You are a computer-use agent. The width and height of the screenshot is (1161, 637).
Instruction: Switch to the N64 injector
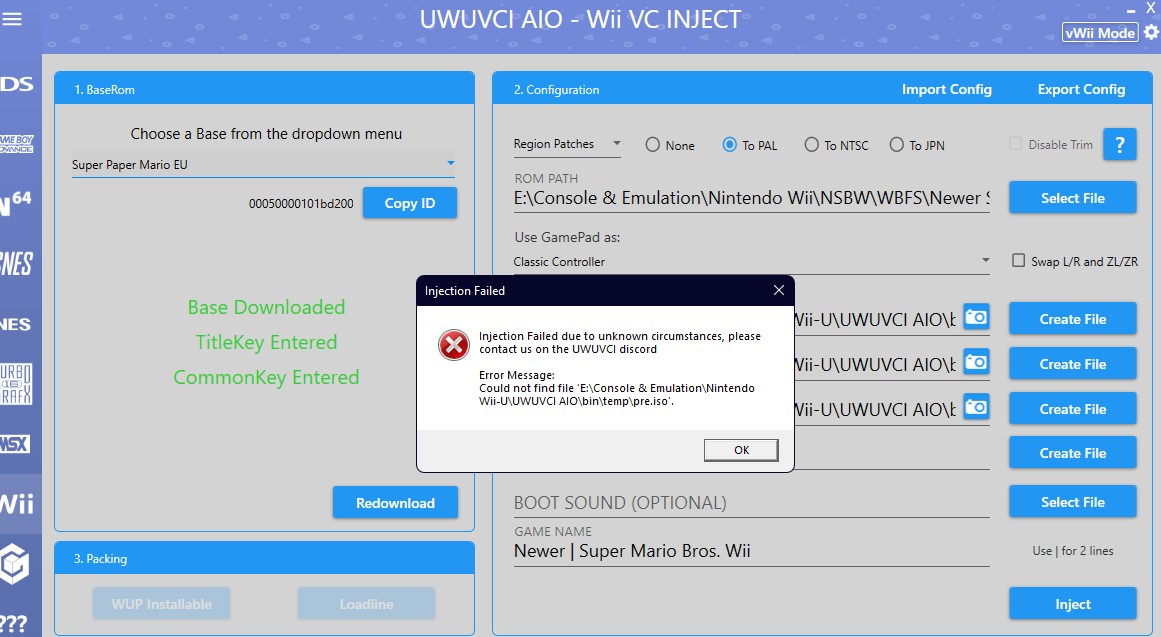click(17, 202)
